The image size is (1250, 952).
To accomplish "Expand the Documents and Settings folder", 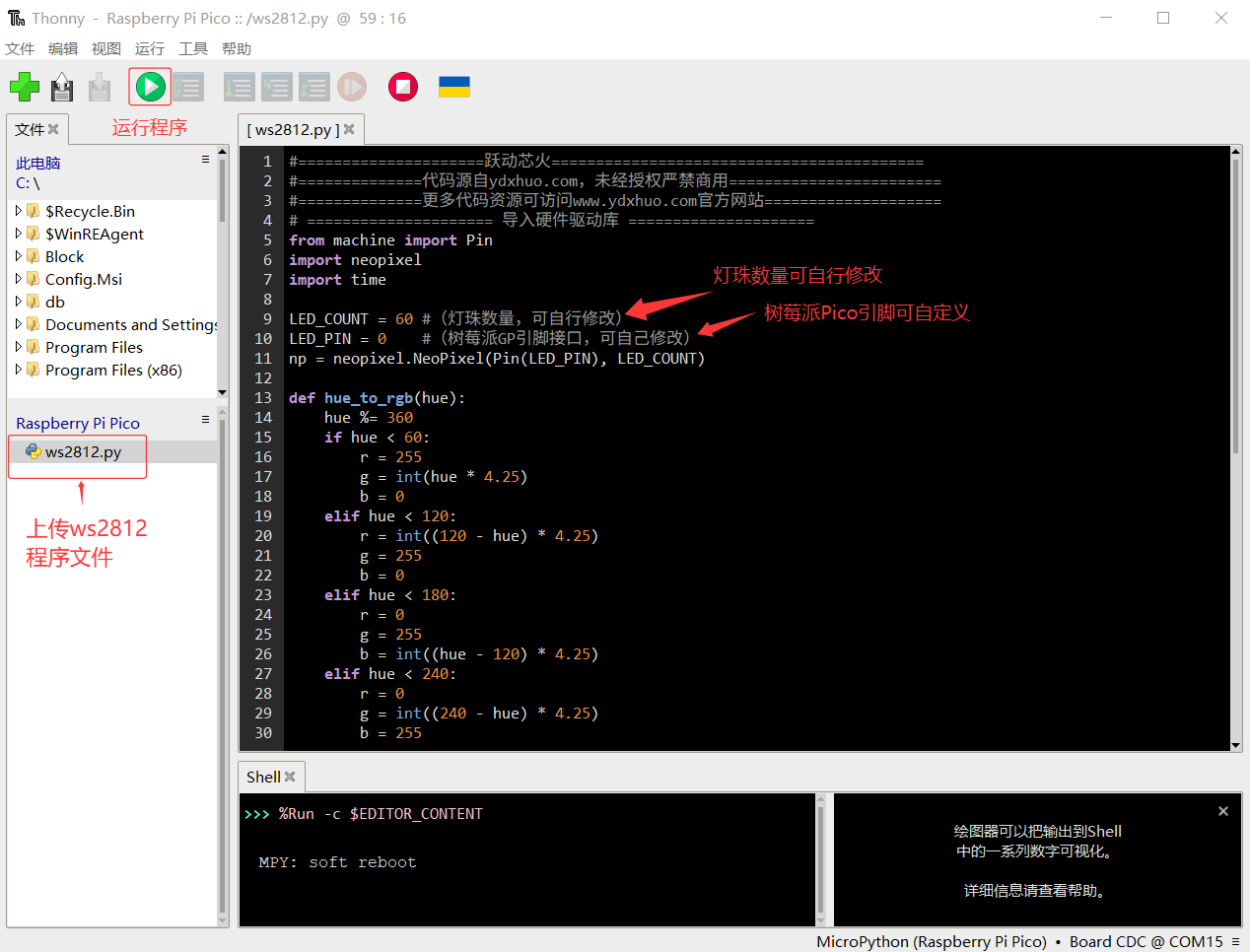I will point(19,324).
